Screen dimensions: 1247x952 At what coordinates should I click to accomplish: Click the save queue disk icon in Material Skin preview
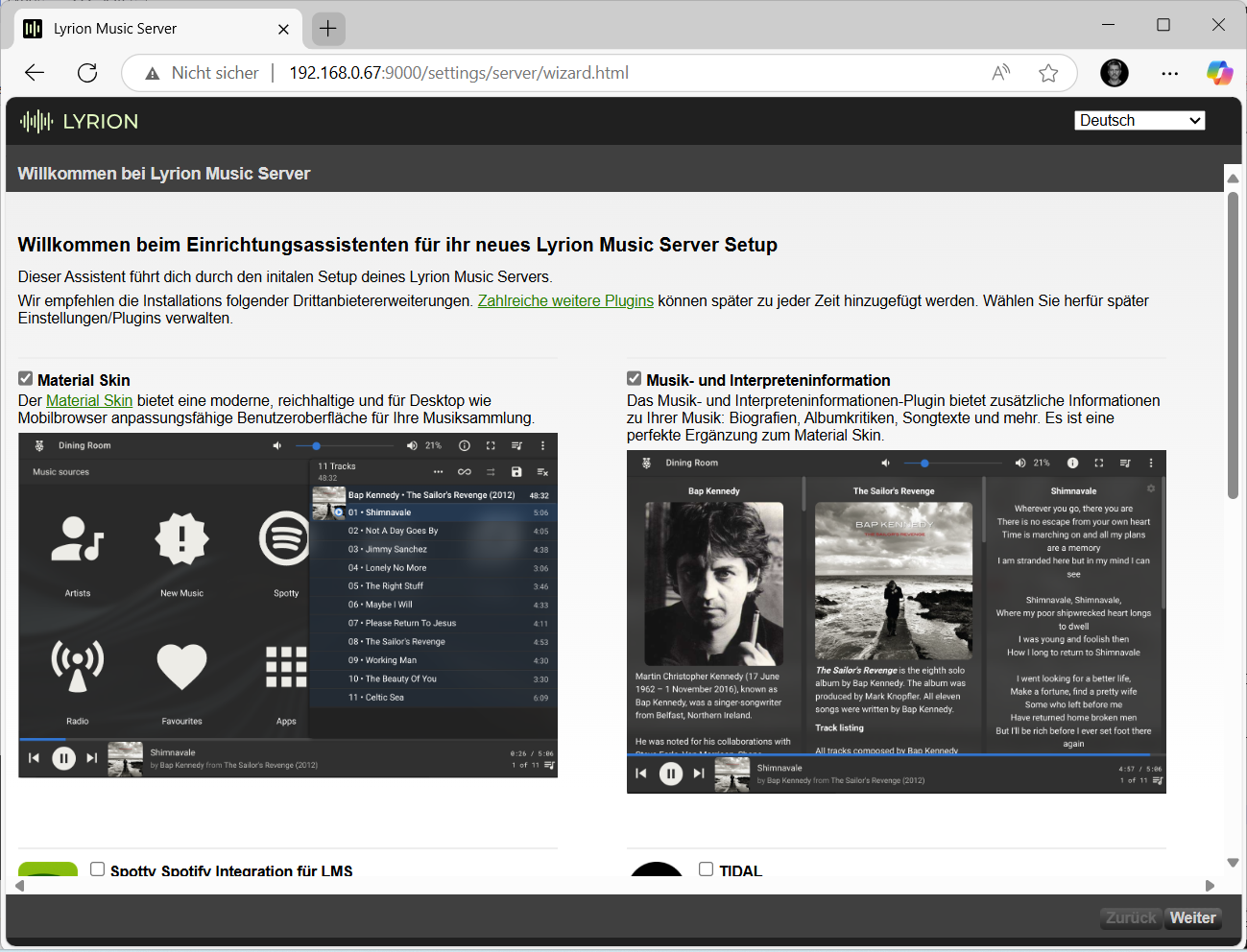[x=516, y=471]
